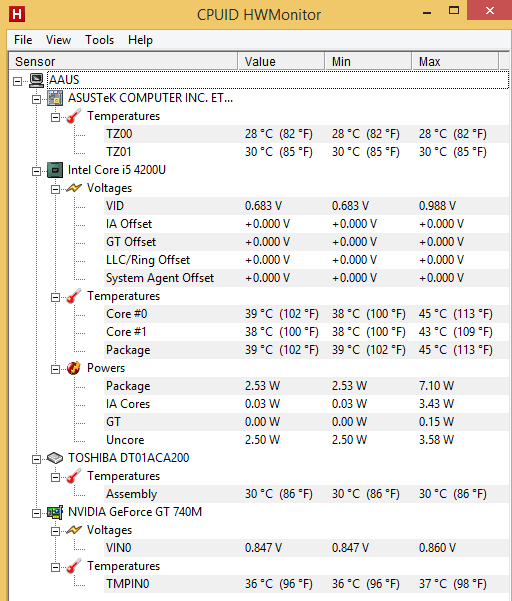Select the VIN0 voltage row

(x=306, y=548)
